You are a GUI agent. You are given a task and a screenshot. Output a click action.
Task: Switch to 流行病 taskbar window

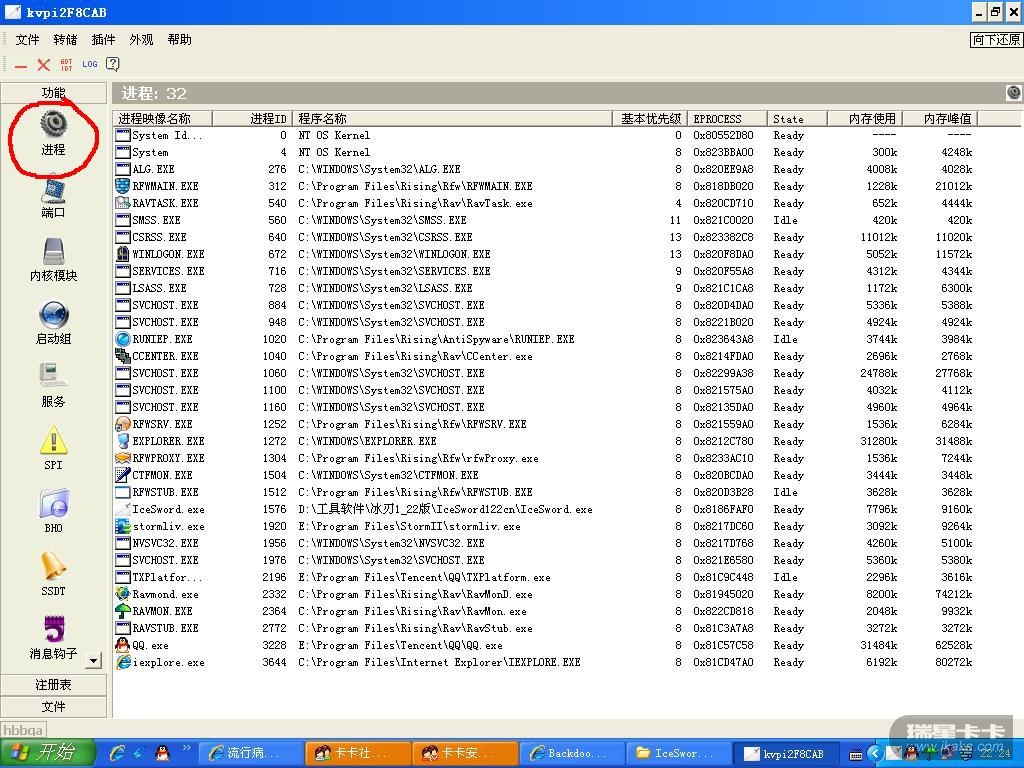point(251,753)
